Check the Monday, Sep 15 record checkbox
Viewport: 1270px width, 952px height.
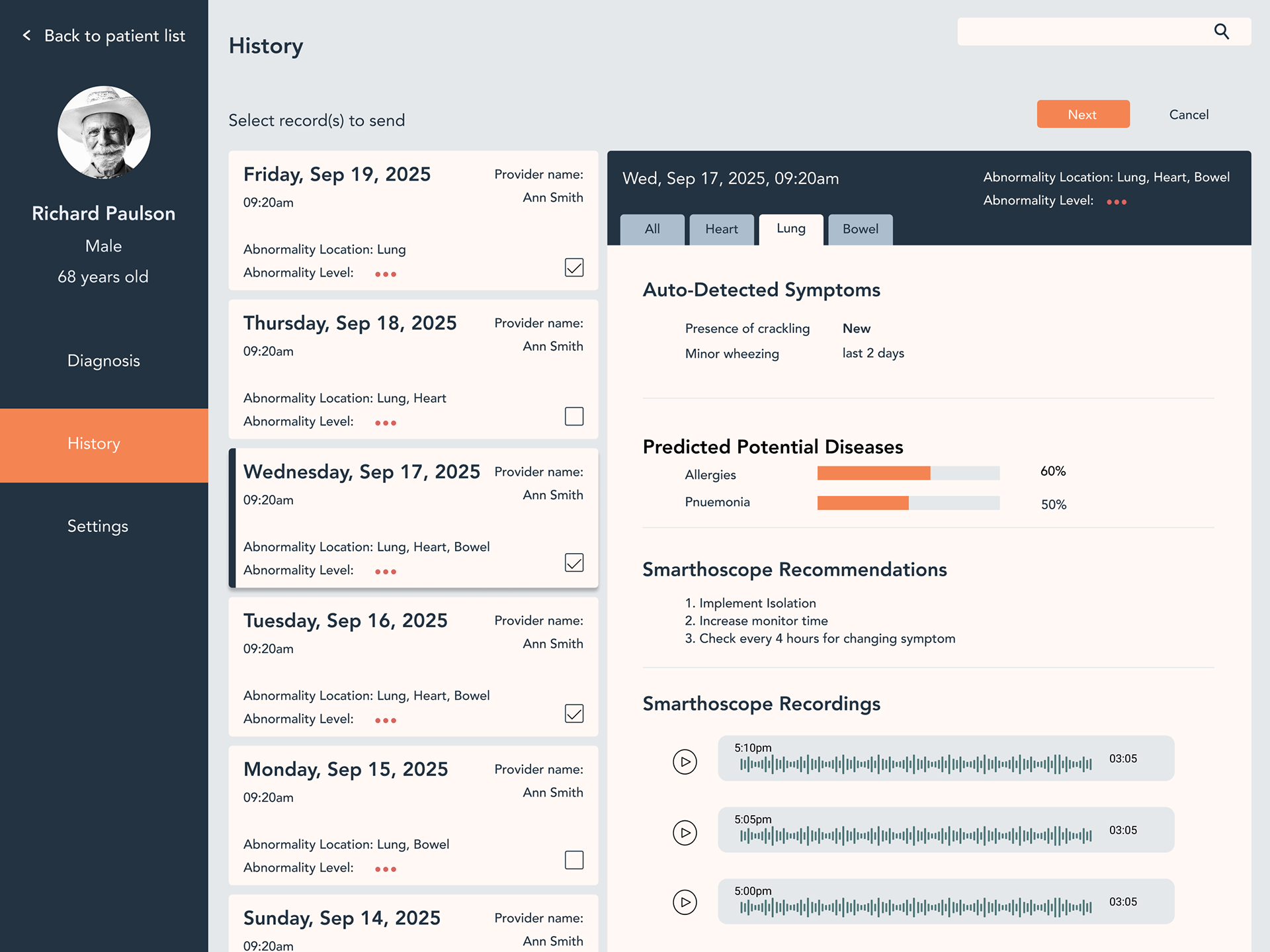573,859
